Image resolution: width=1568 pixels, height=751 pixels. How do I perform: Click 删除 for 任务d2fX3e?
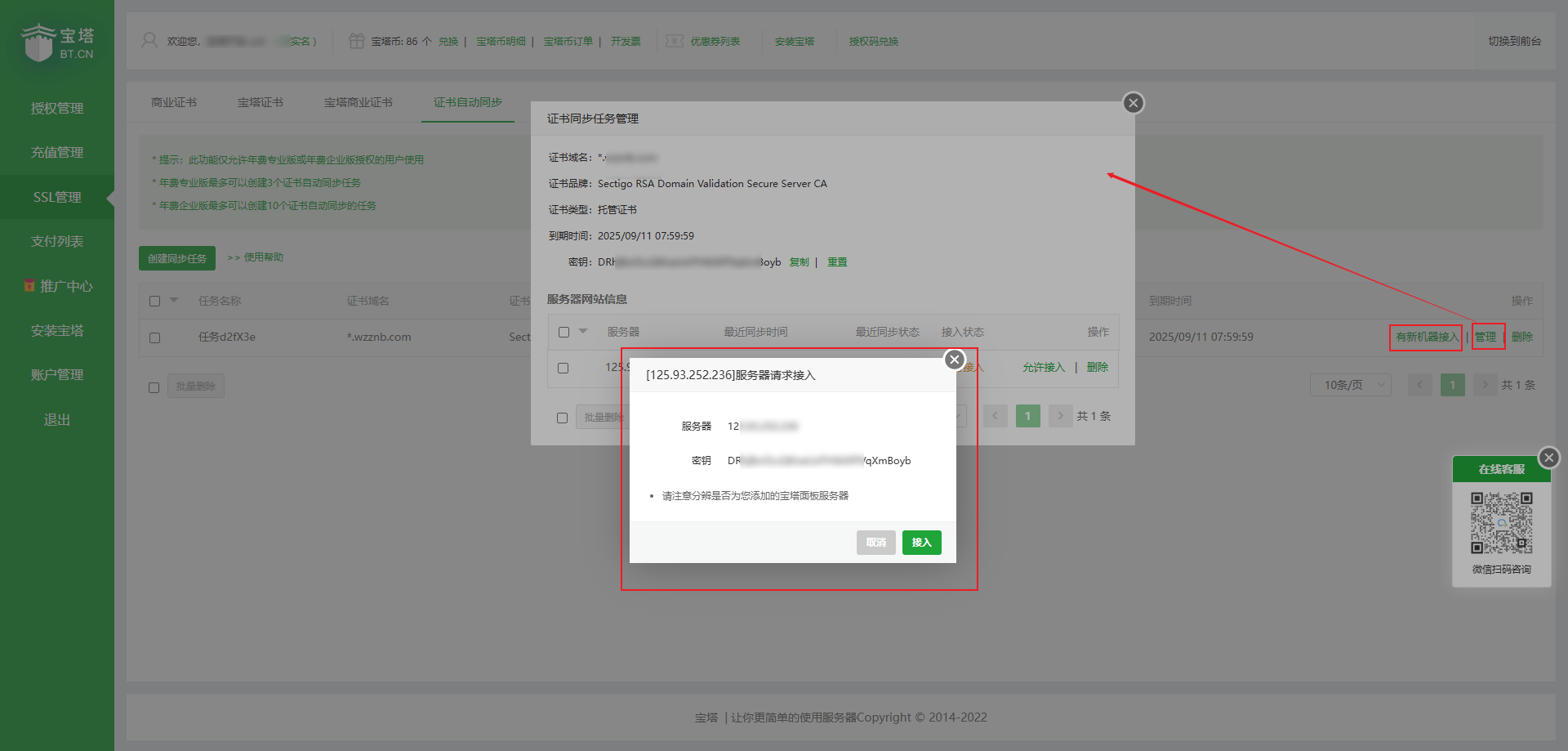(1522, 337)
